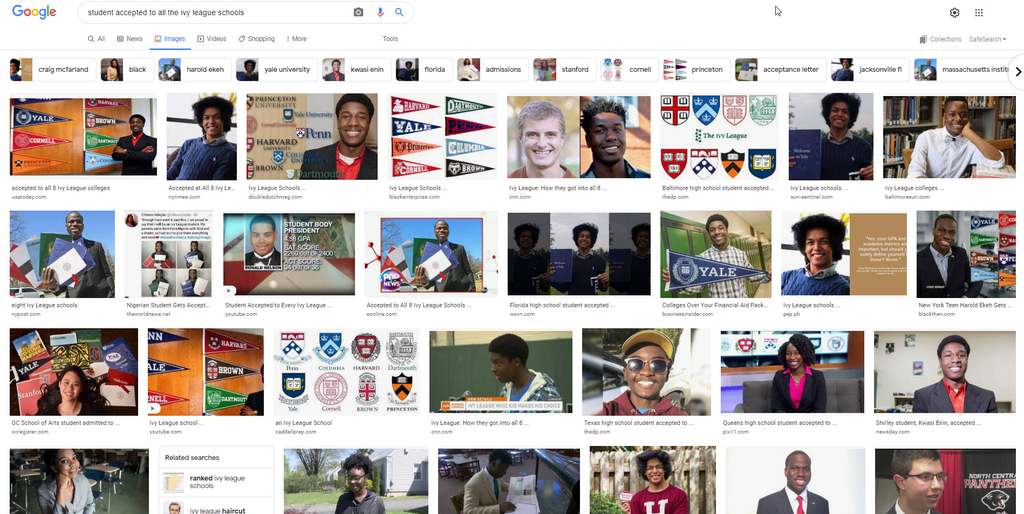Search by image using camera icon
This screenshot has width=1024, height=514.
click(358, 12)
